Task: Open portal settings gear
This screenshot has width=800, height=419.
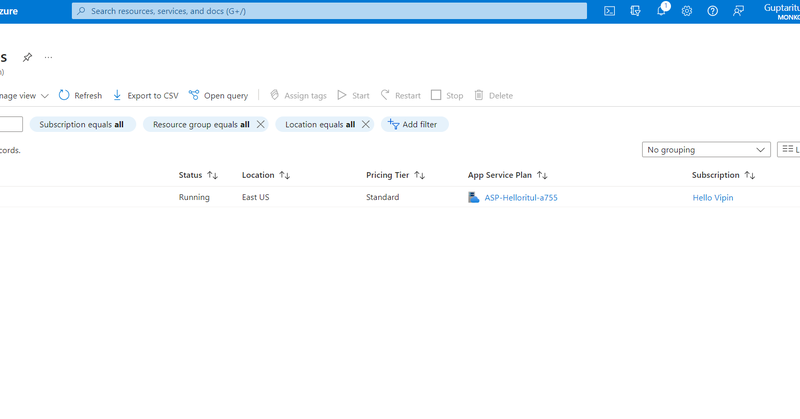Action: (687, 11)
